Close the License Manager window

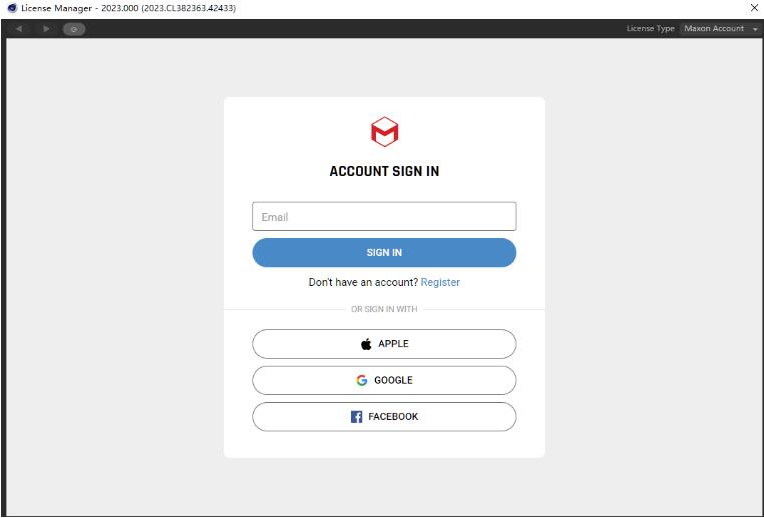(754, 8)
